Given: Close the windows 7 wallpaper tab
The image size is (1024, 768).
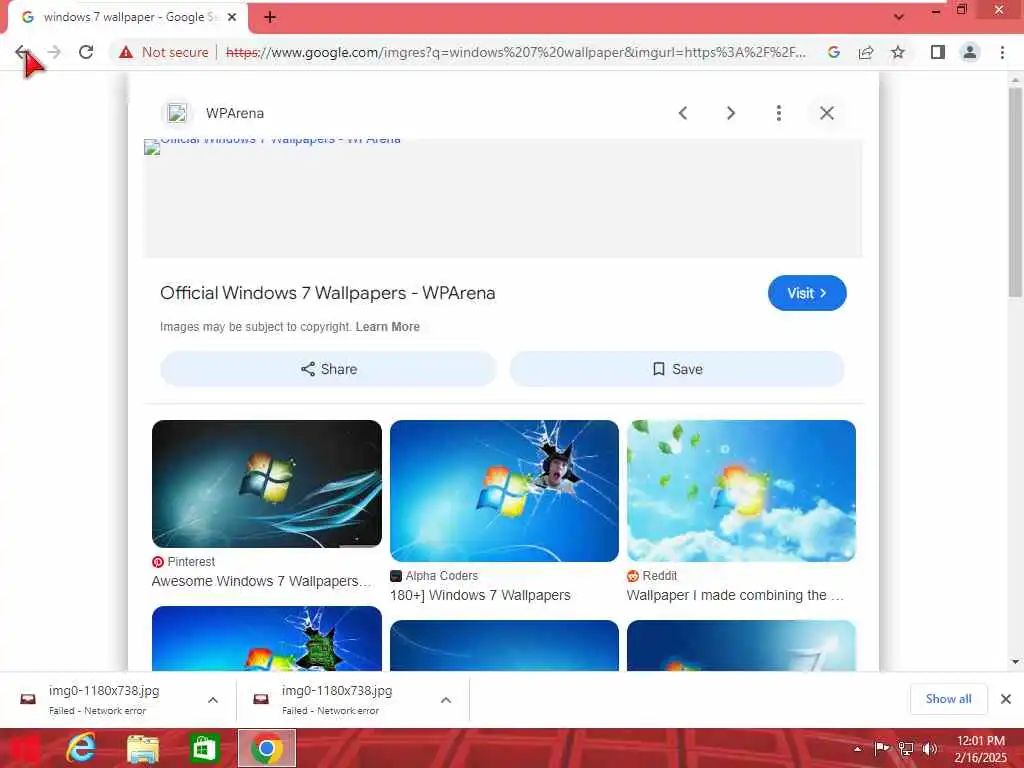Looking at the screenshot, I should [232, 17].
